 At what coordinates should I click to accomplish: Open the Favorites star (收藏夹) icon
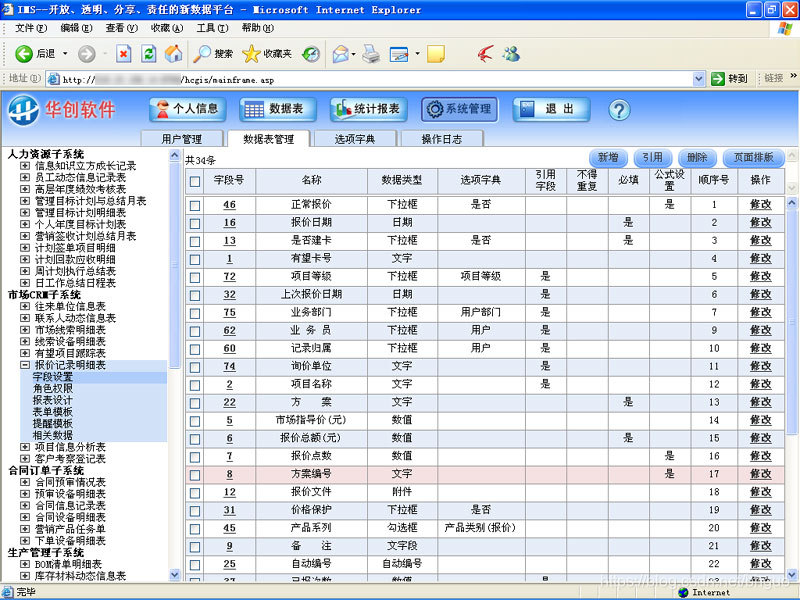coord(251,54)
